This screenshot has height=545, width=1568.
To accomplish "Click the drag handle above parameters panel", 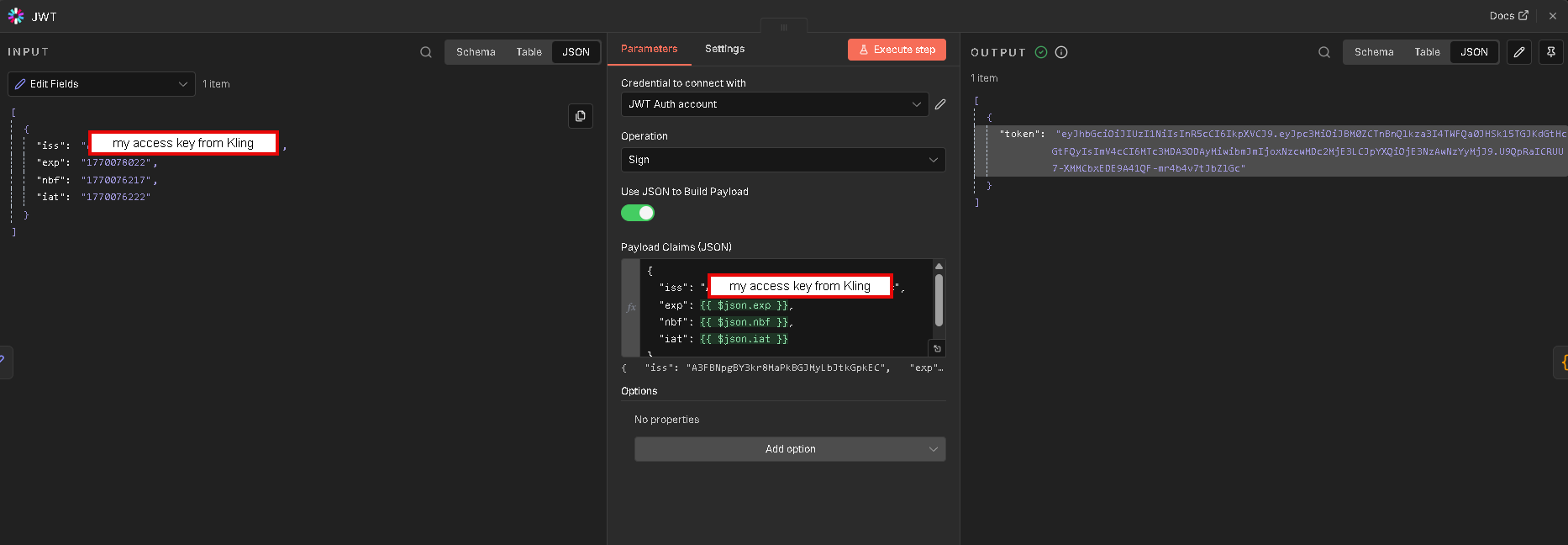I will pyautogui.click(x=784, y=27).
